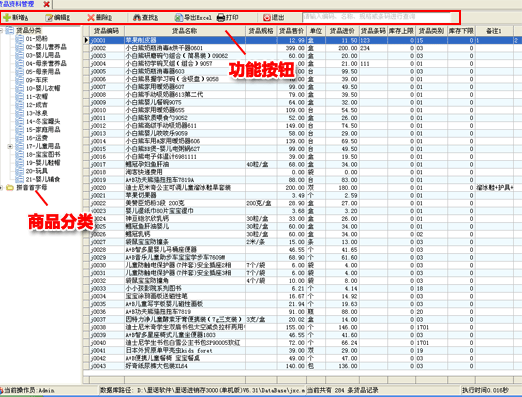Expand the 拼音首字母 folder node

point(1,188)
